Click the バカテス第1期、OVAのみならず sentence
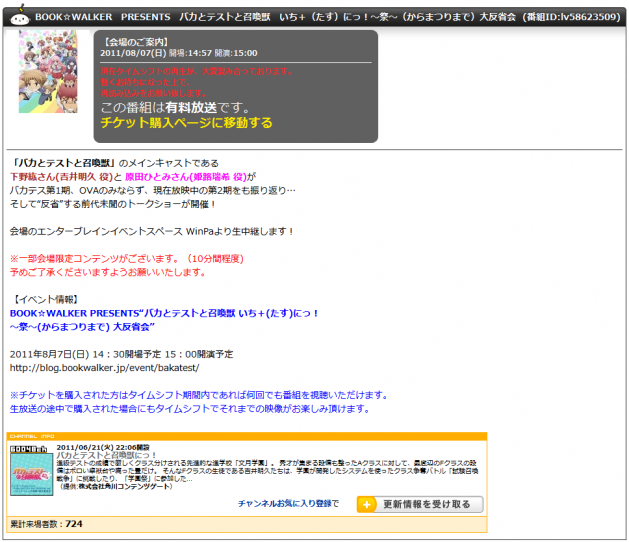Image resolution: width=629 pixels, height=542 pixels. pyautogui.click(x=152, y=191)
